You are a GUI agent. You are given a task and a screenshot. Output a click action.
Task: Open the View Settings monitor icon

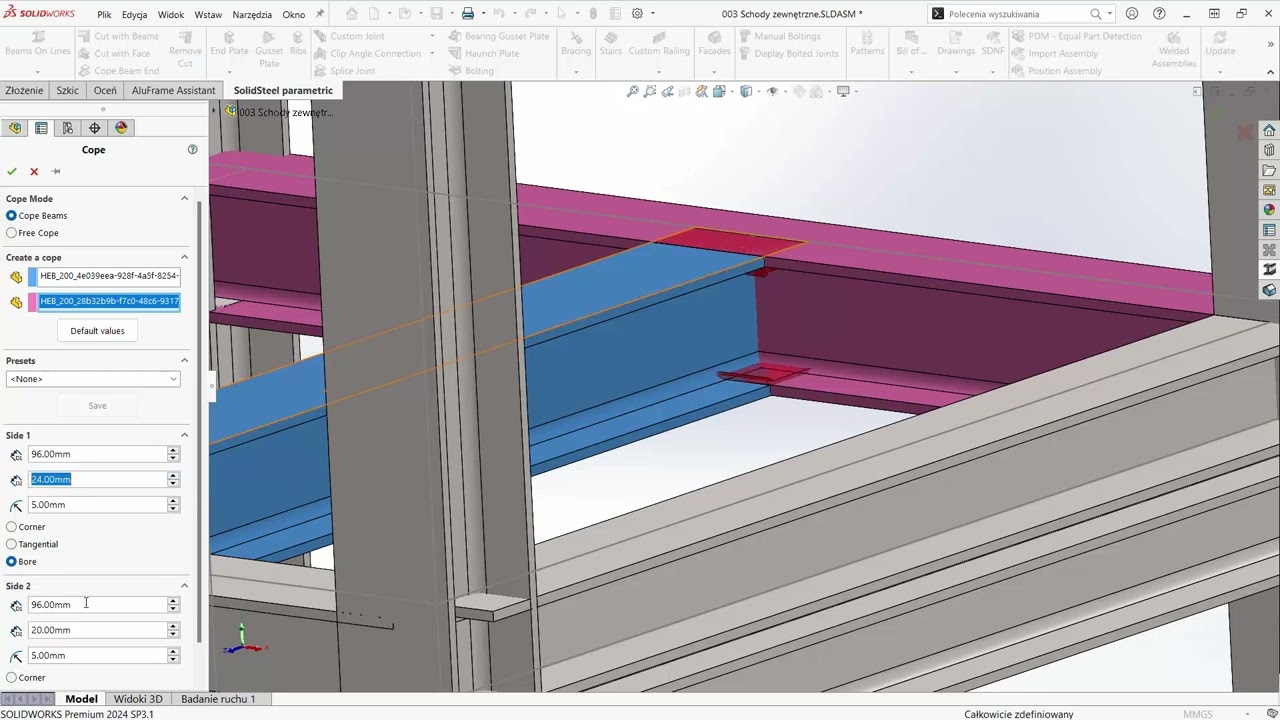pos(843,92)
